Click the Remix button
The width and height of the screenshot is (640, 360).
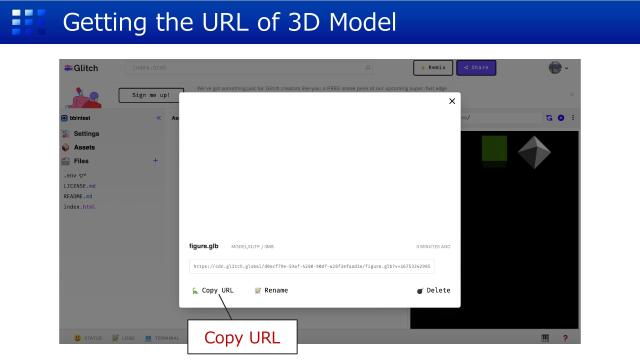(x=433, y=68)
